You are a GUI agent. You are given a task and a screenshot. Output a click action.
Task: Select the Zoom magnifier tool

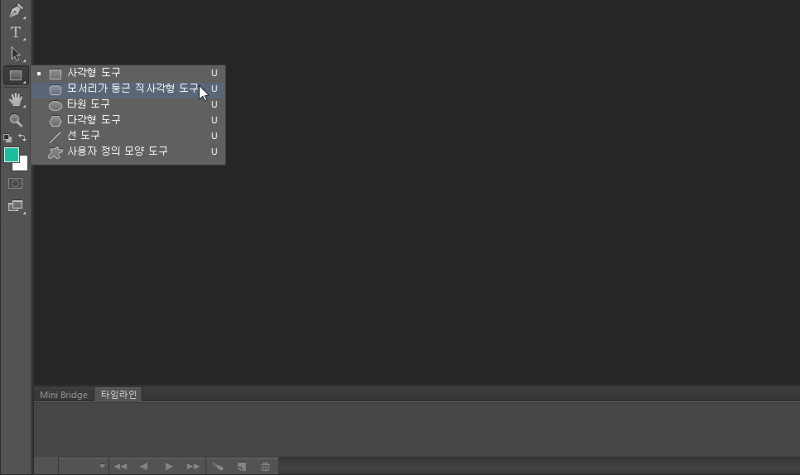point(16,120)
